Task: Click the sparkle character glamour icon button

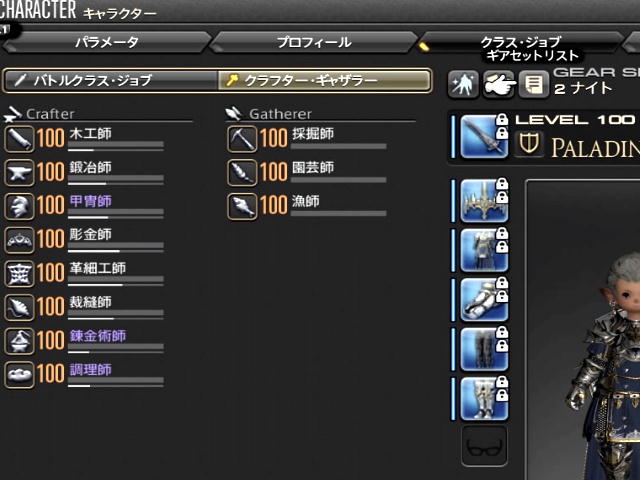Action: [x=463, y=84]
